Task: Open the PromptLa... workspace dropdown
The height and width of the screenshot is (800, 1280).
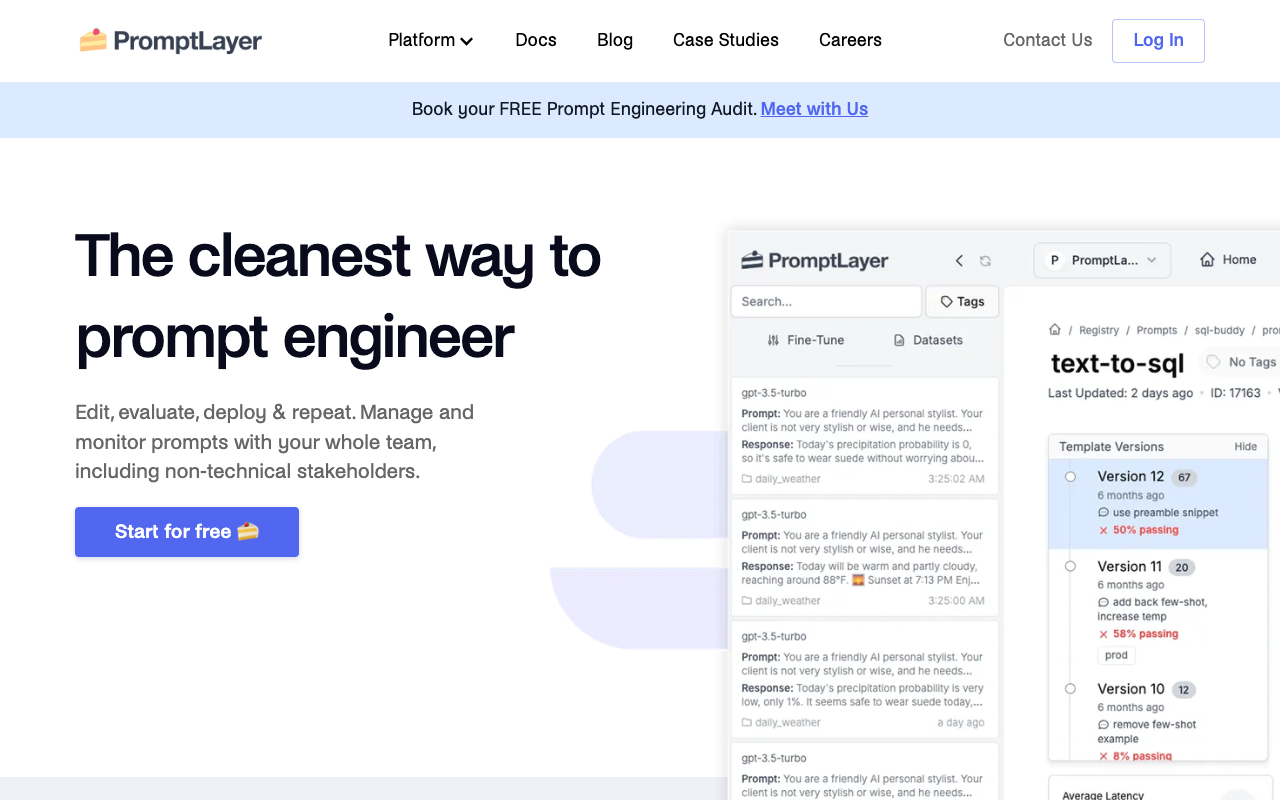Action: 1102,260
